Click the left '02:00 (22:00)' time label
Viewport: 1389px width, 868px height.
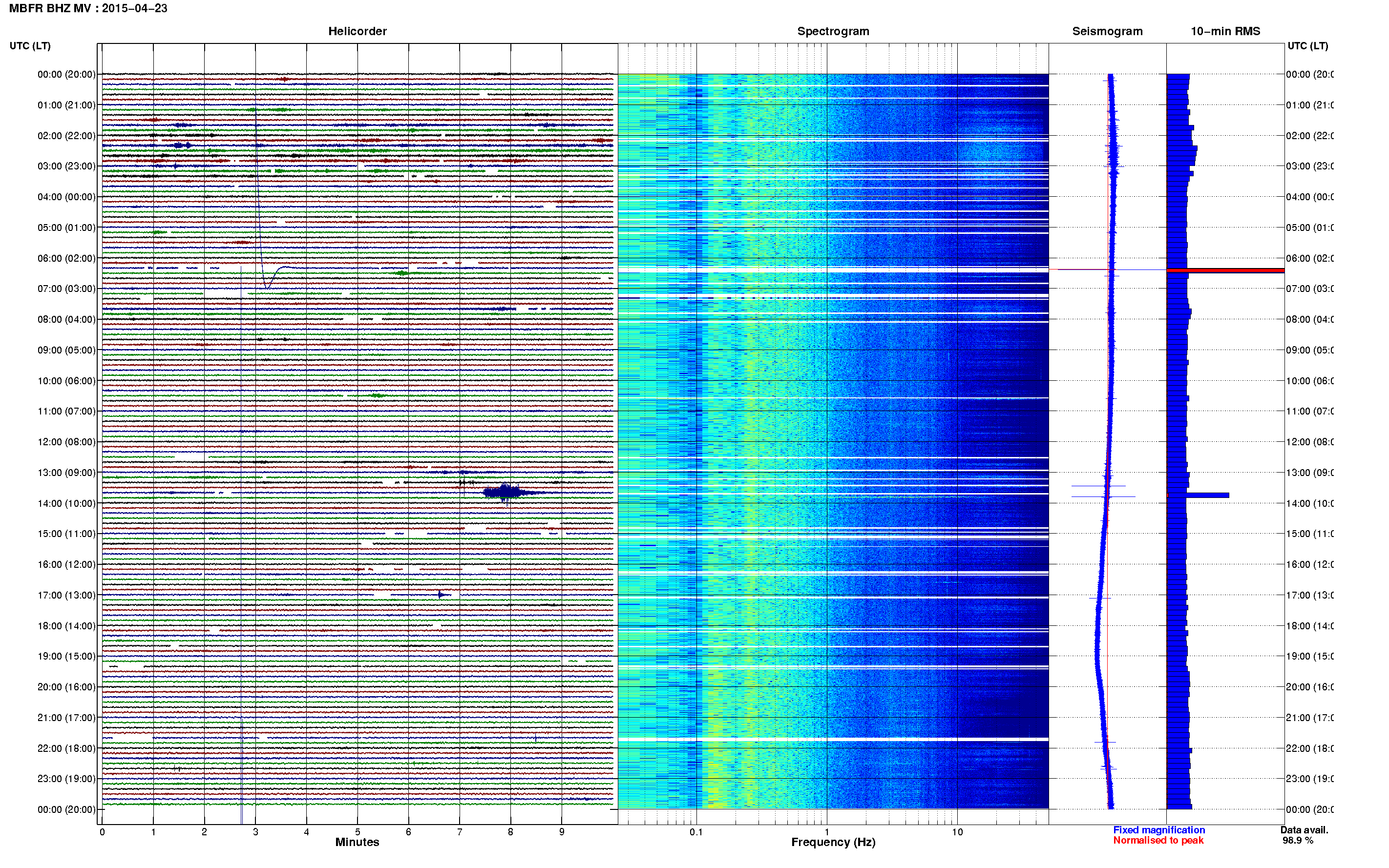click(x=66, y=136)
